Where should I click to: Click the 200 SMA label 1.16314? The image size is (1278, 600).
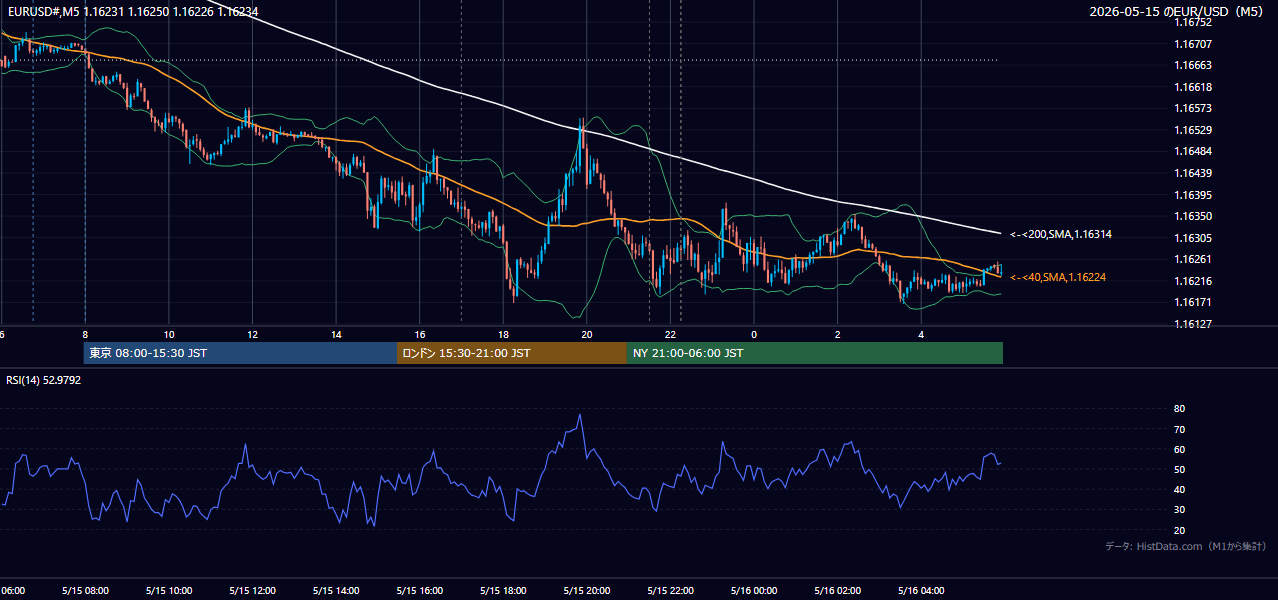click(x=1061, y=234)
